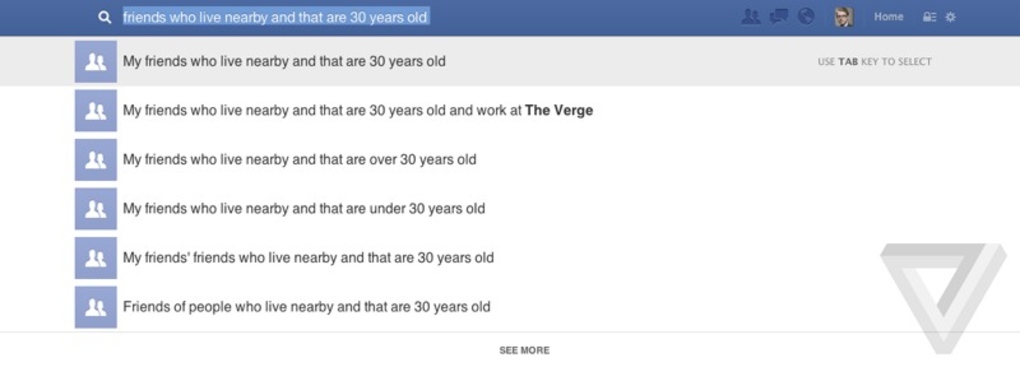Select the "over 30 years old" suggestion

[510, 159]
